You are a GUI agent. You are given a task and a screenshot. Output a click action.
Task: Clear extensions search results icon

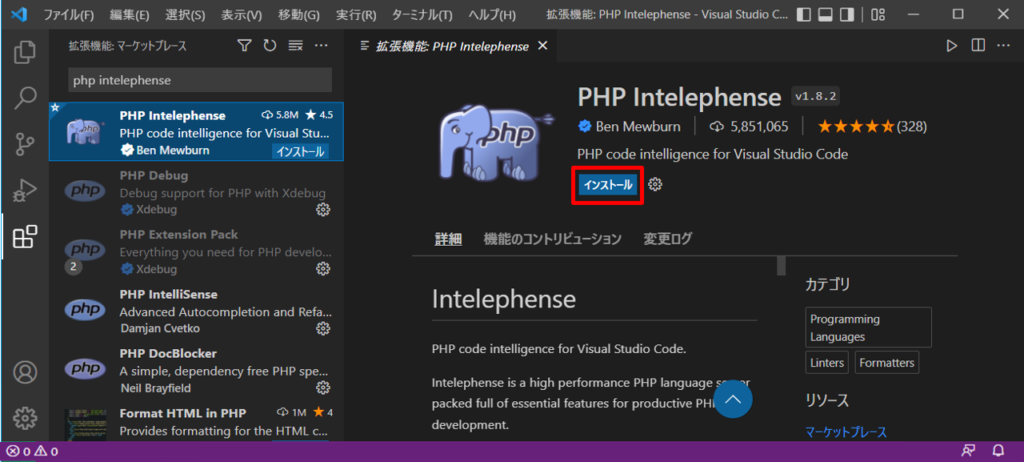(x=295, y=46)
